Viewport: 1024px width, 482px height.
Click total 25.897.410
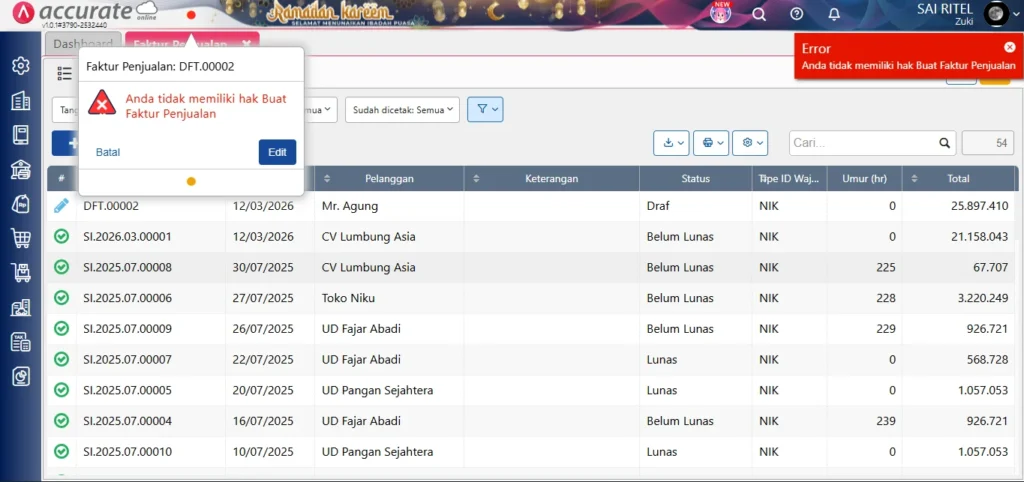pyautogui.click(x=979, y=206)
